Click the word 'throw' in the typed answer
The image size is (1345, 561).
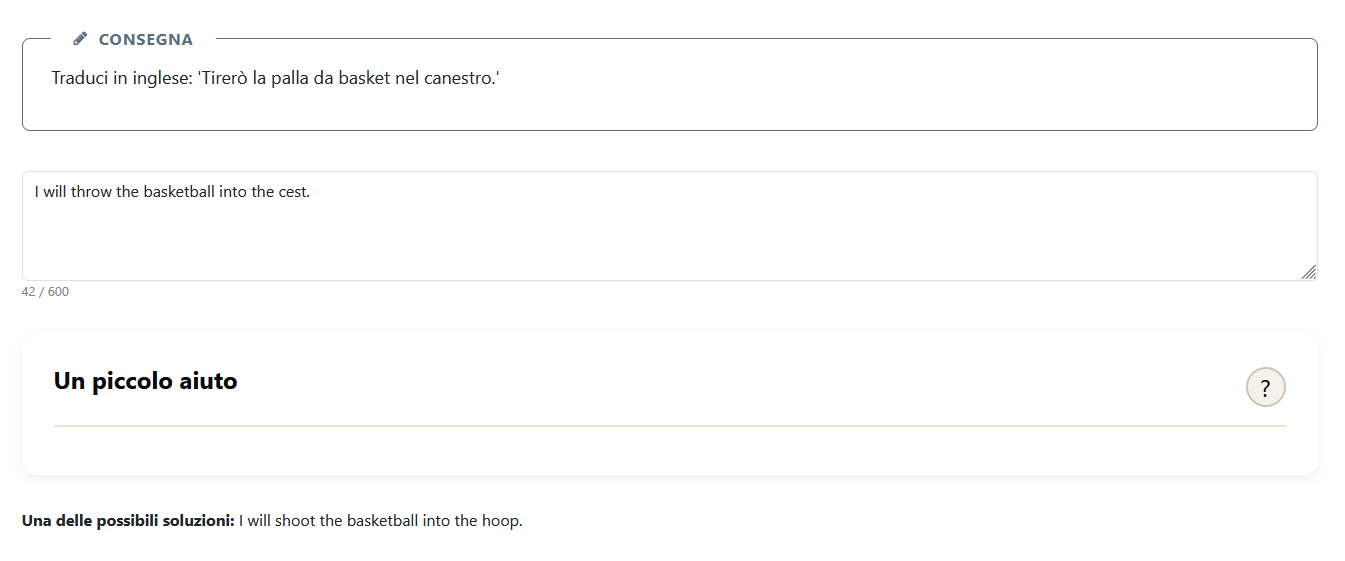(91, 192)
